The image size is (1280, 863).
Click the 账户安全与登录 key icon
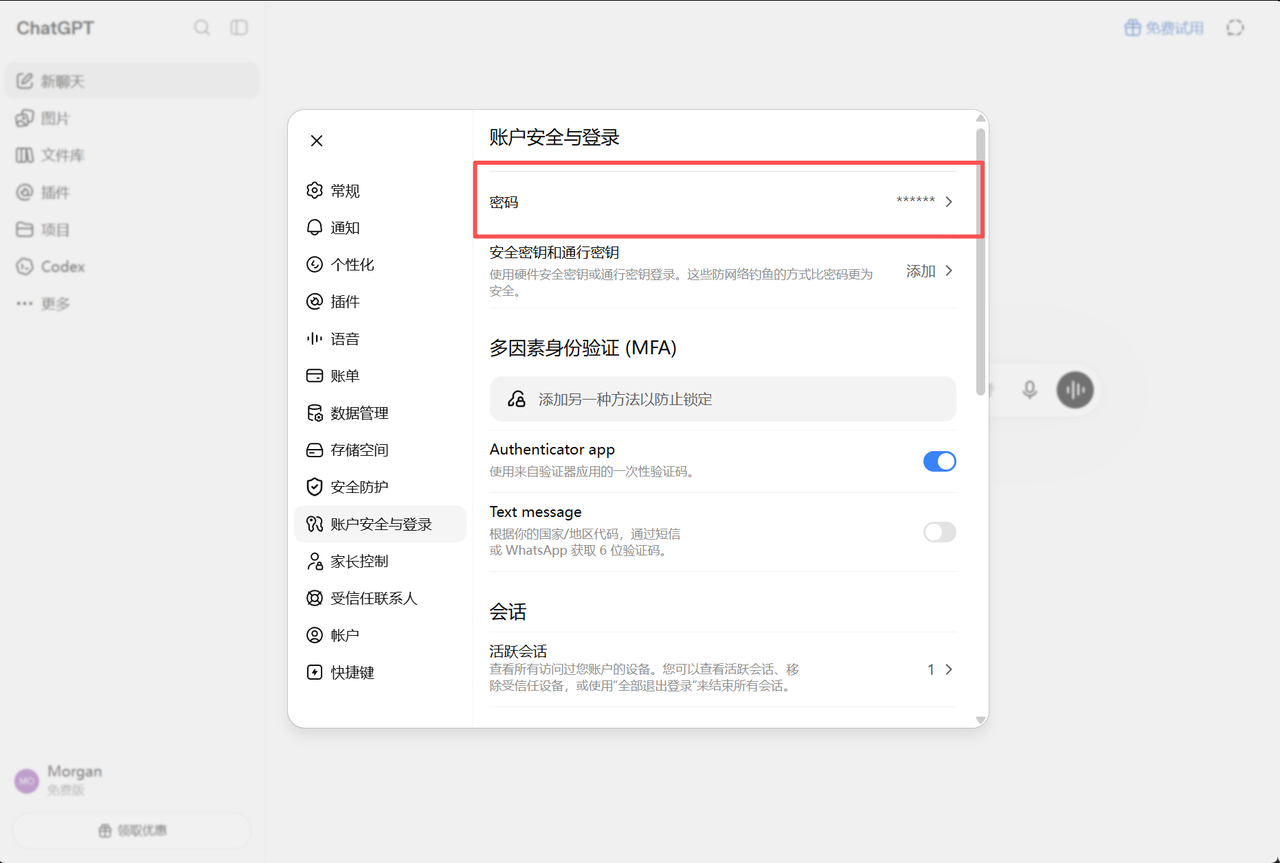(314, 524)
